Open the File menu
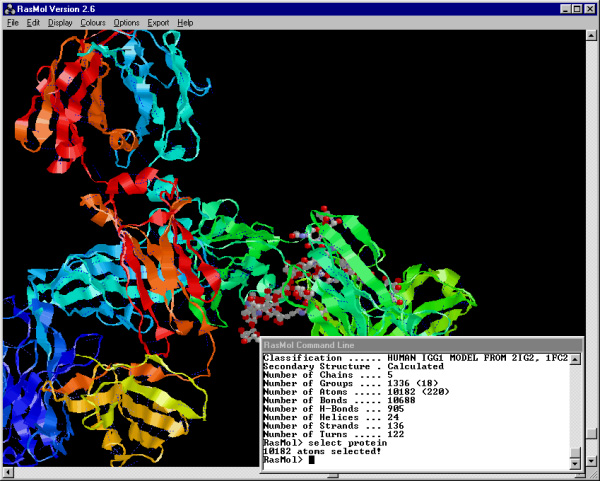Image resolution: width=600 pixels, height=481 pixels. 13,22
